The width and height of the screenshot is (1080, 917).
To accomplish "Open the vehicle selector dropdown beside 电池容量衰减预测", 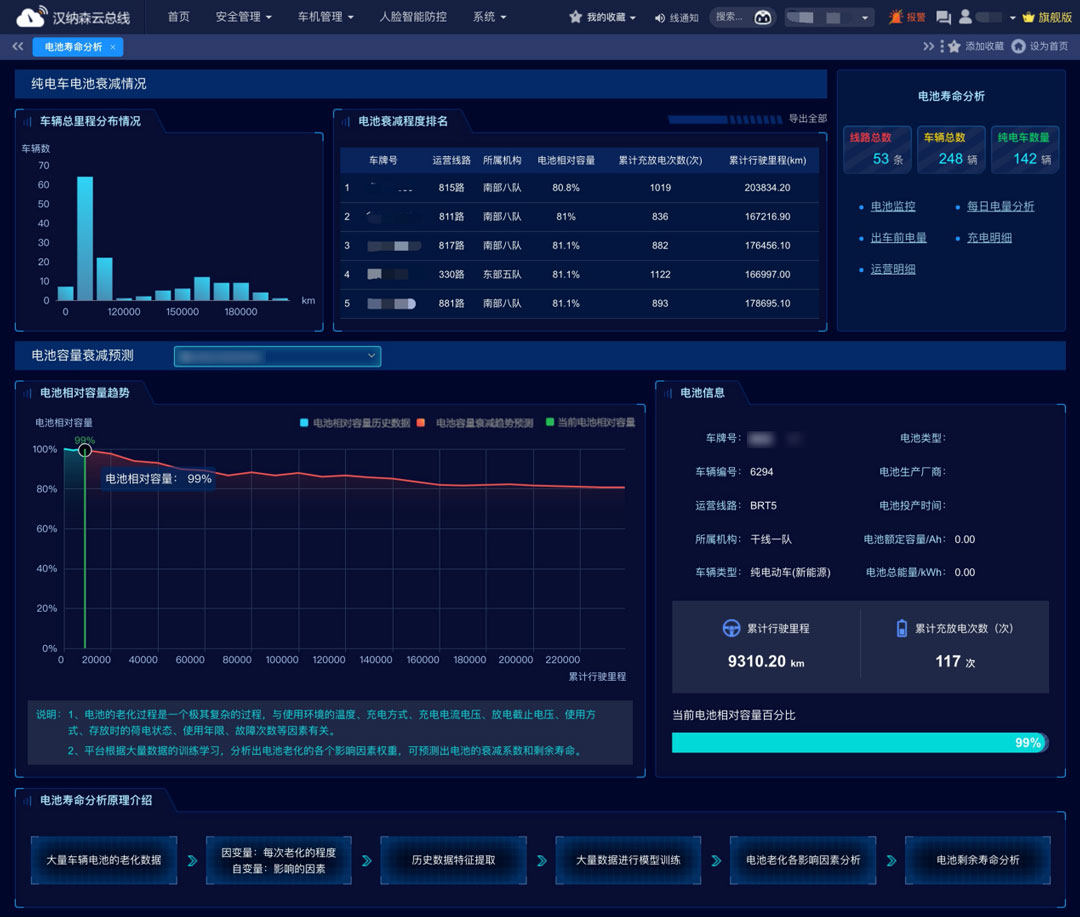I will point(277,356).
